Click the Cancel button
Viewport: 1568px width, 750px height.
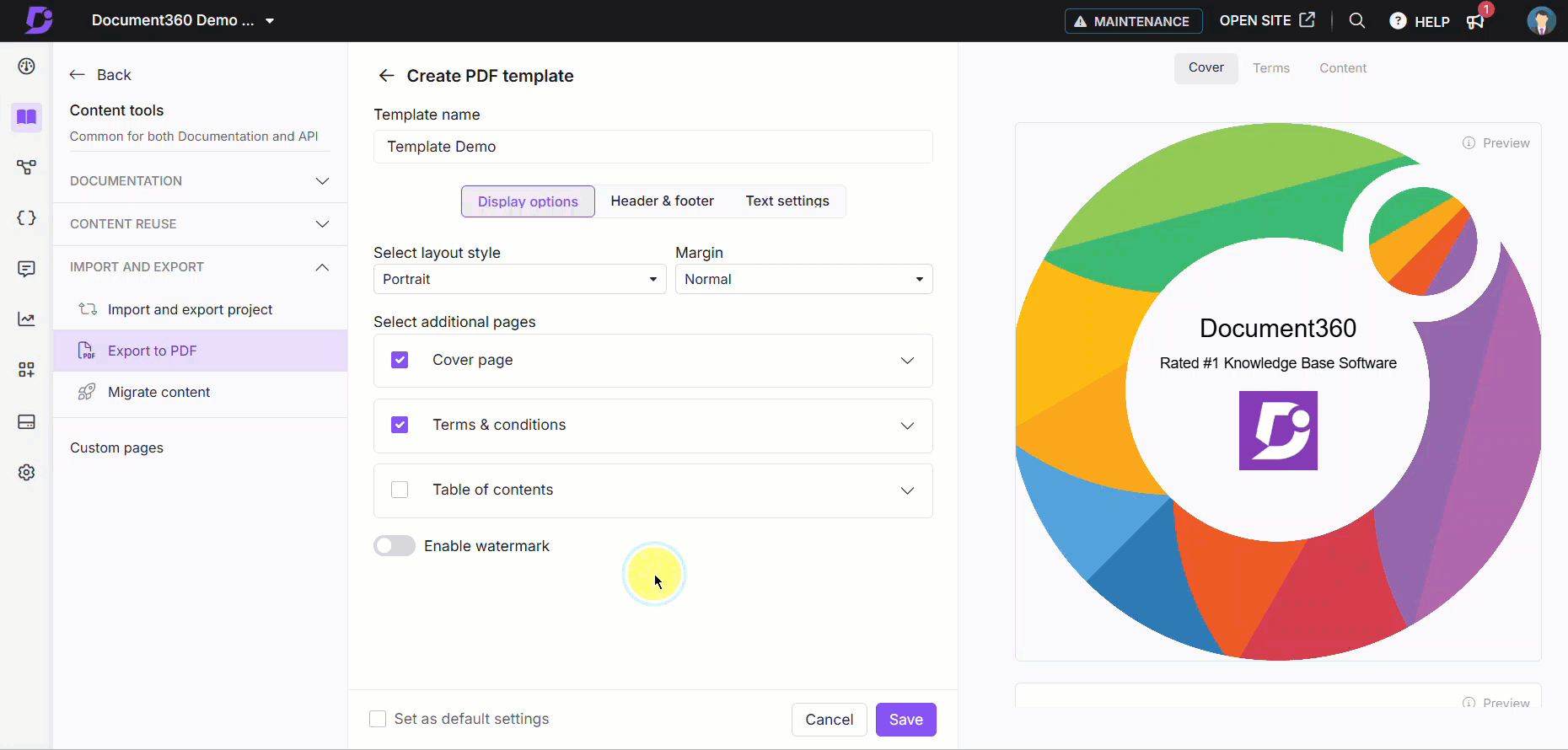click(x=829, y=720)
